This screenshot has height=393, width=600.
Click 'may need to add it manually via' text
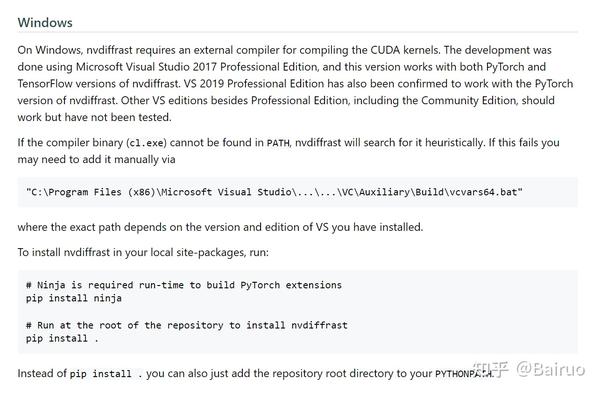click(x=96, y=160)
